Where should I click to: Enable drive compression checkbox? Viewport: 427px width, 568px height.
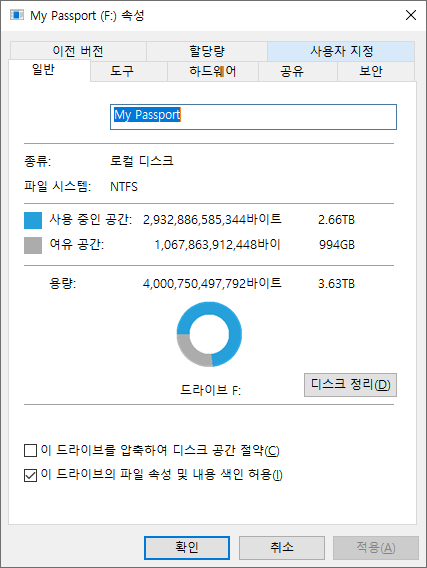[30, 451]
